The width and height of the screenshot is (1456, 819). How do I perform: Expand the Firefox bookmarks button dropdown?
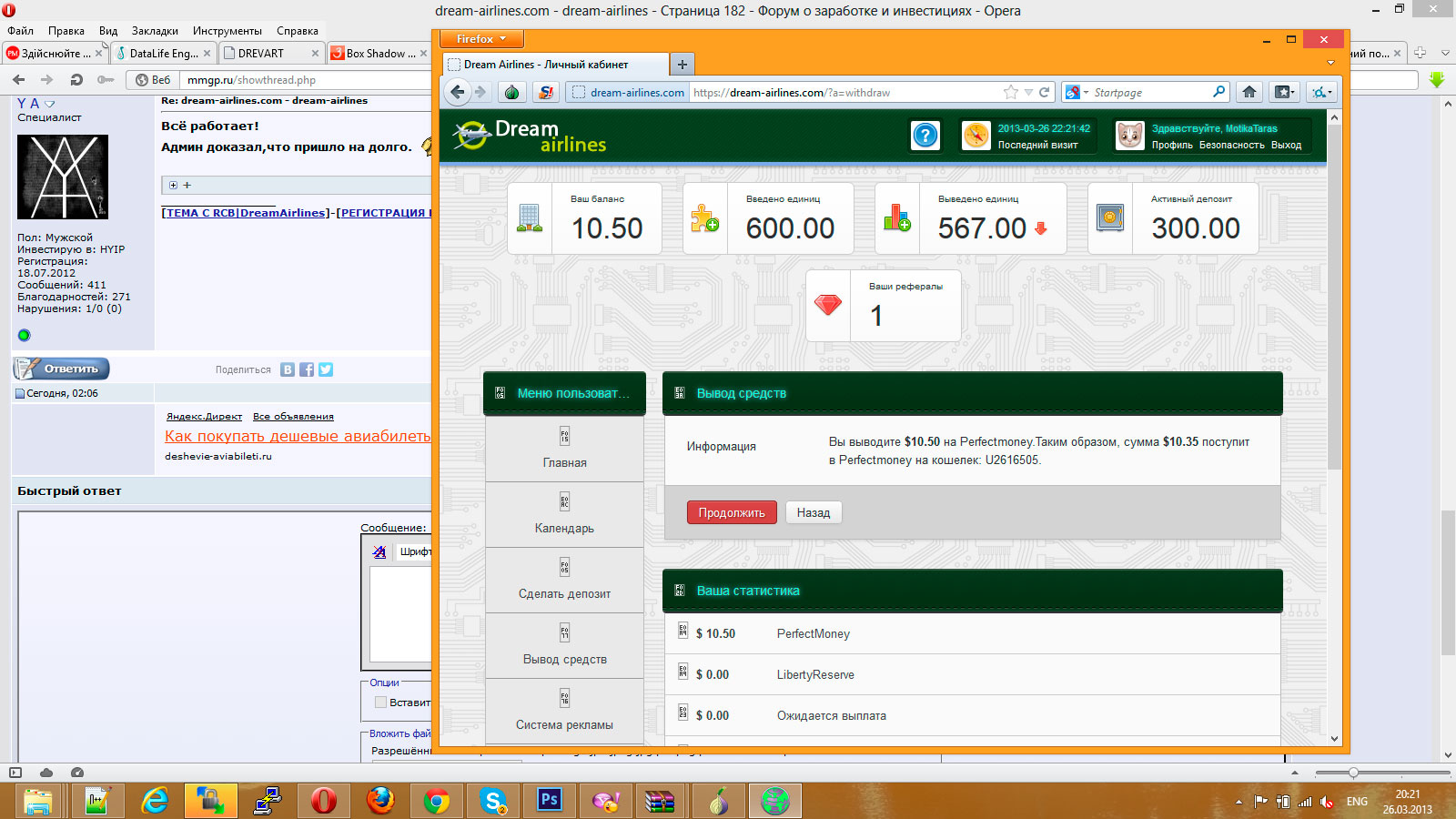click(1284, 92)
